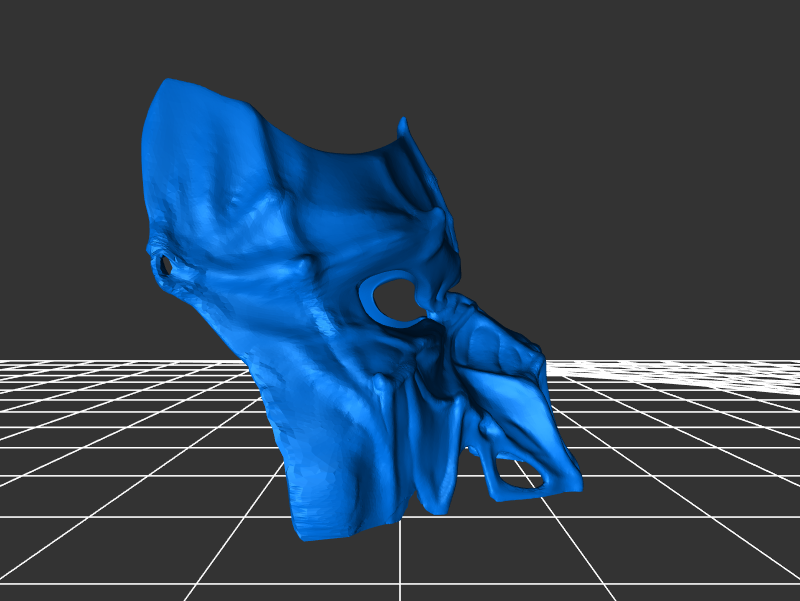This screenshot has width=800, height=601.
Task: Select the pointed tip at model's upper right
Action: point(403,123)
